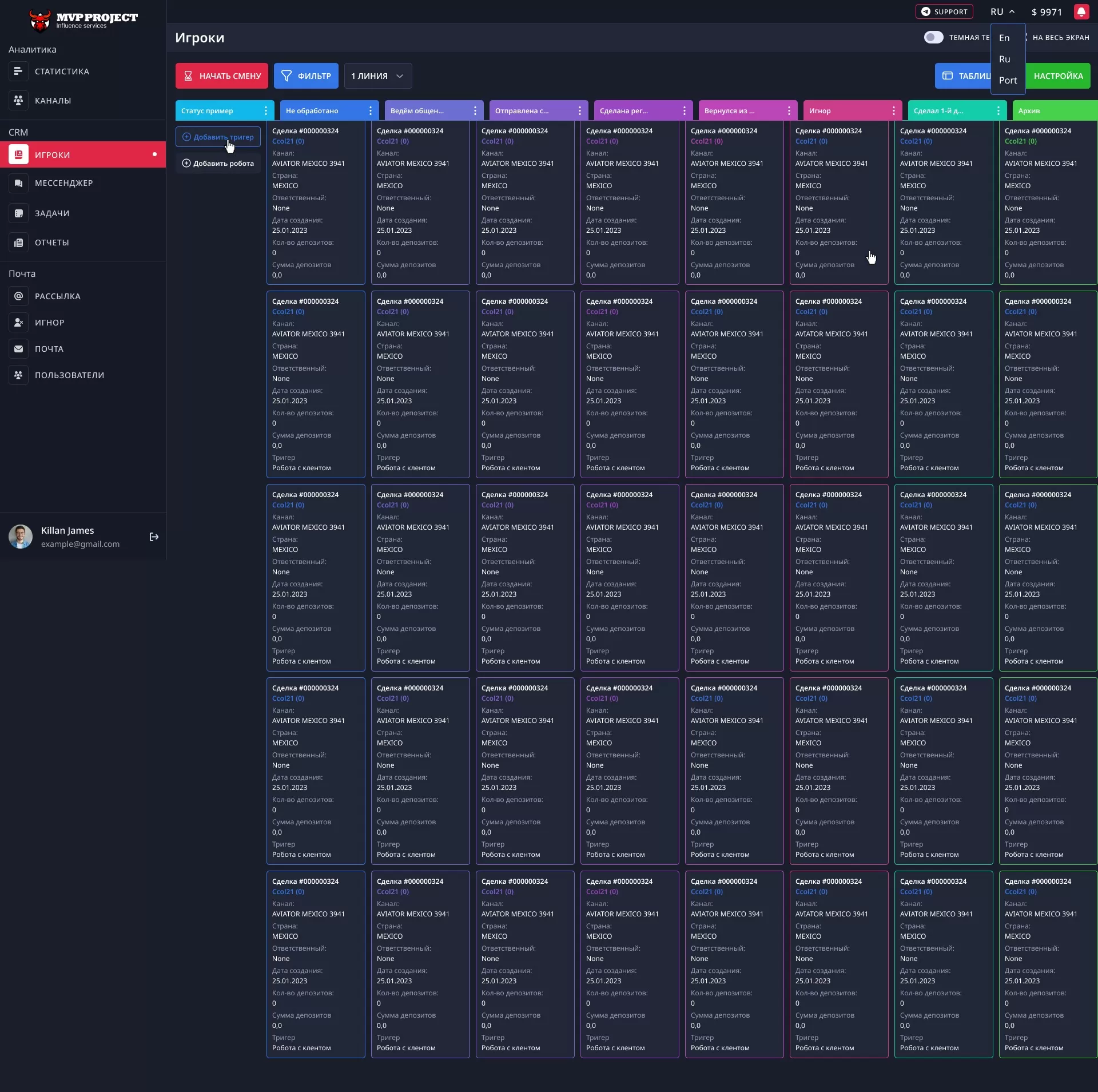Click the logout icon next to Killan James
Viewport: 1098px width, 1092px height.
(x=153, y=537)
